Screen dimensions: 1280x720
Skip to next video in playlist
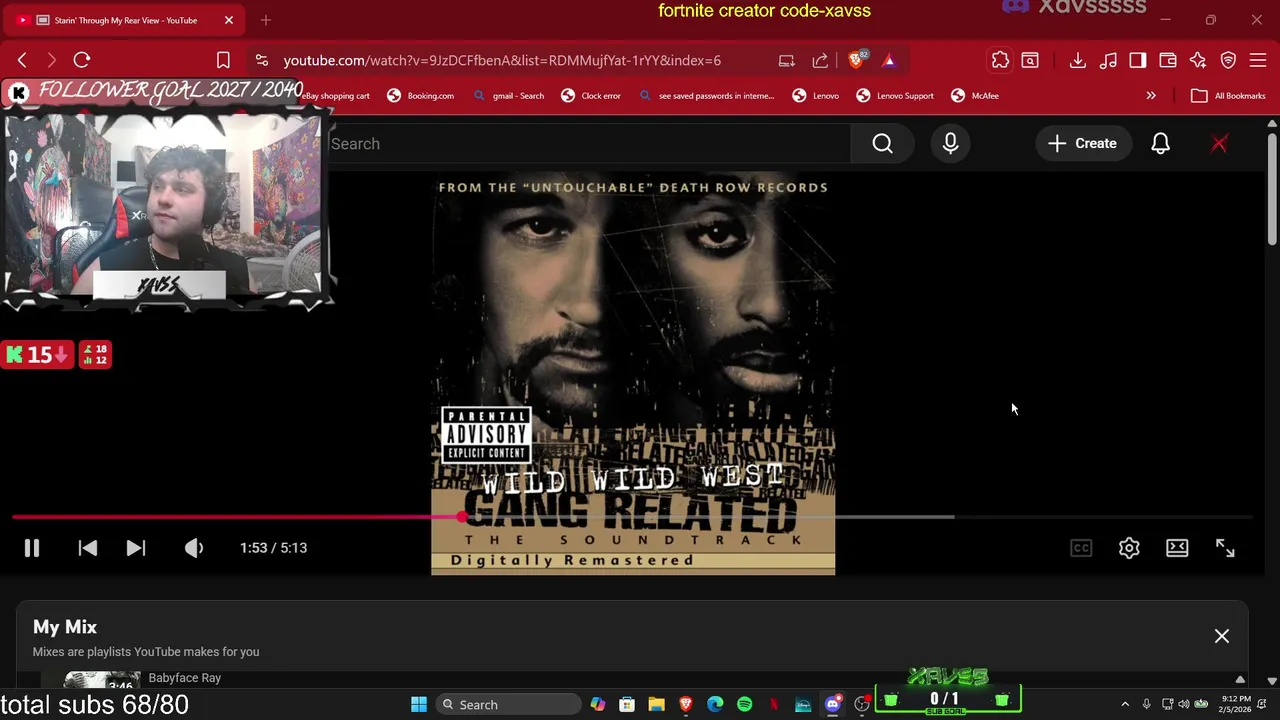[x=136, y=548]
